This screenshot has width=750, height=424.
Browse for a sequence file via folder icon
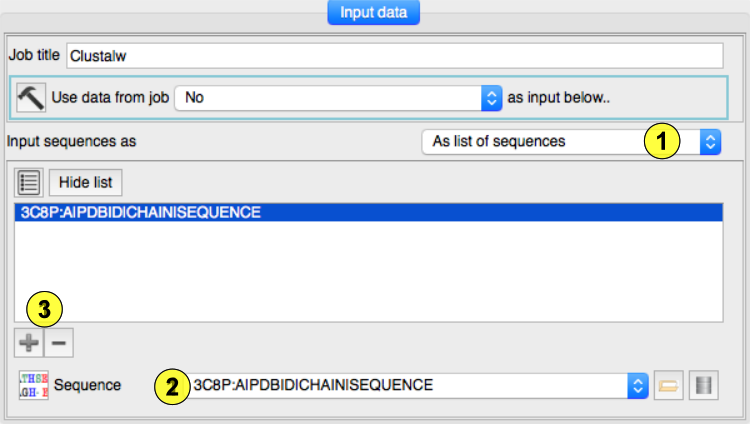[668, 385]
